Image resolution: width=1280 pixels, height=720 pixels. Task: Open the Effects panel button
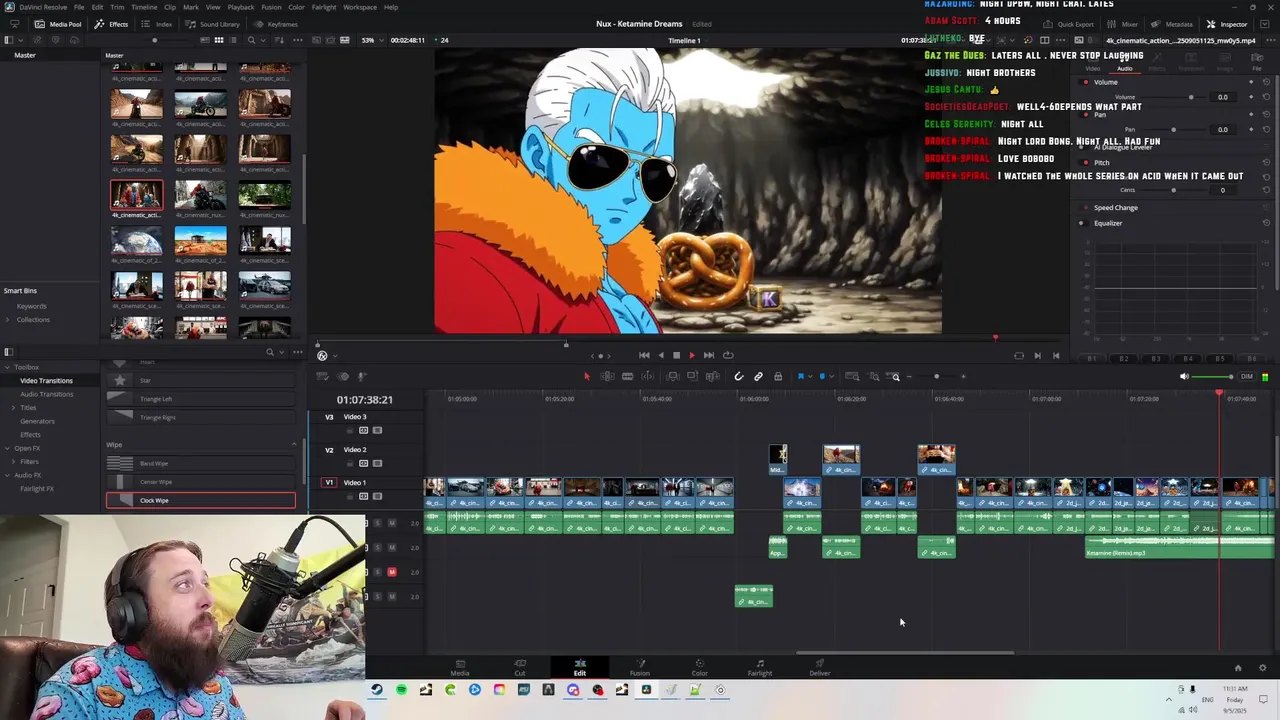tap(112, 24)
